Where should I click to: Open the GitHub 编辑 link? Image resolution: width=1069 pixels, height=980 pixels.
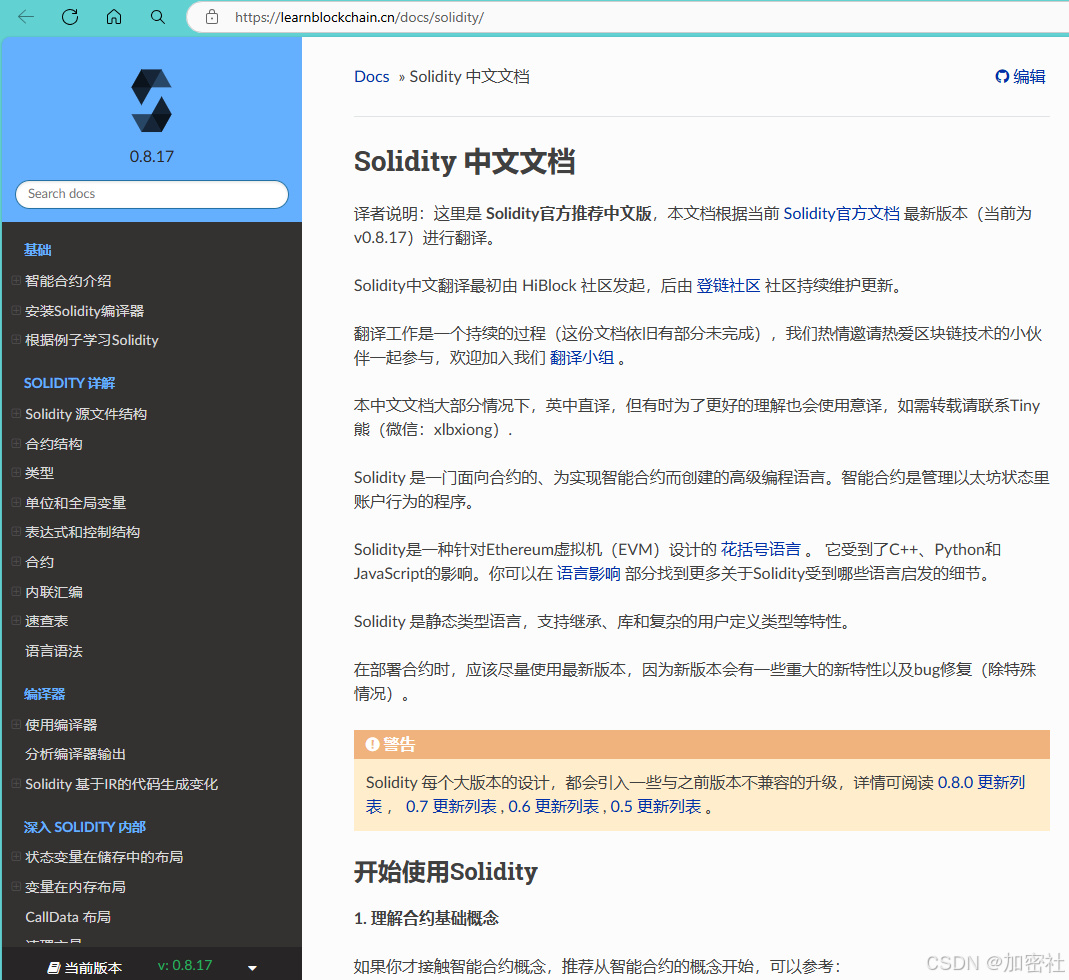point(1020,76)
